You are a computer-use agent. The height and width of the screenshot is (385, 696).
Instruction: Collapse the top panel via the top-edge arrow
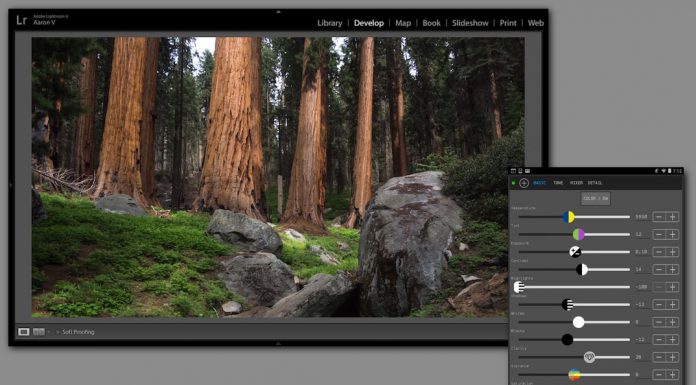[278, 12]
